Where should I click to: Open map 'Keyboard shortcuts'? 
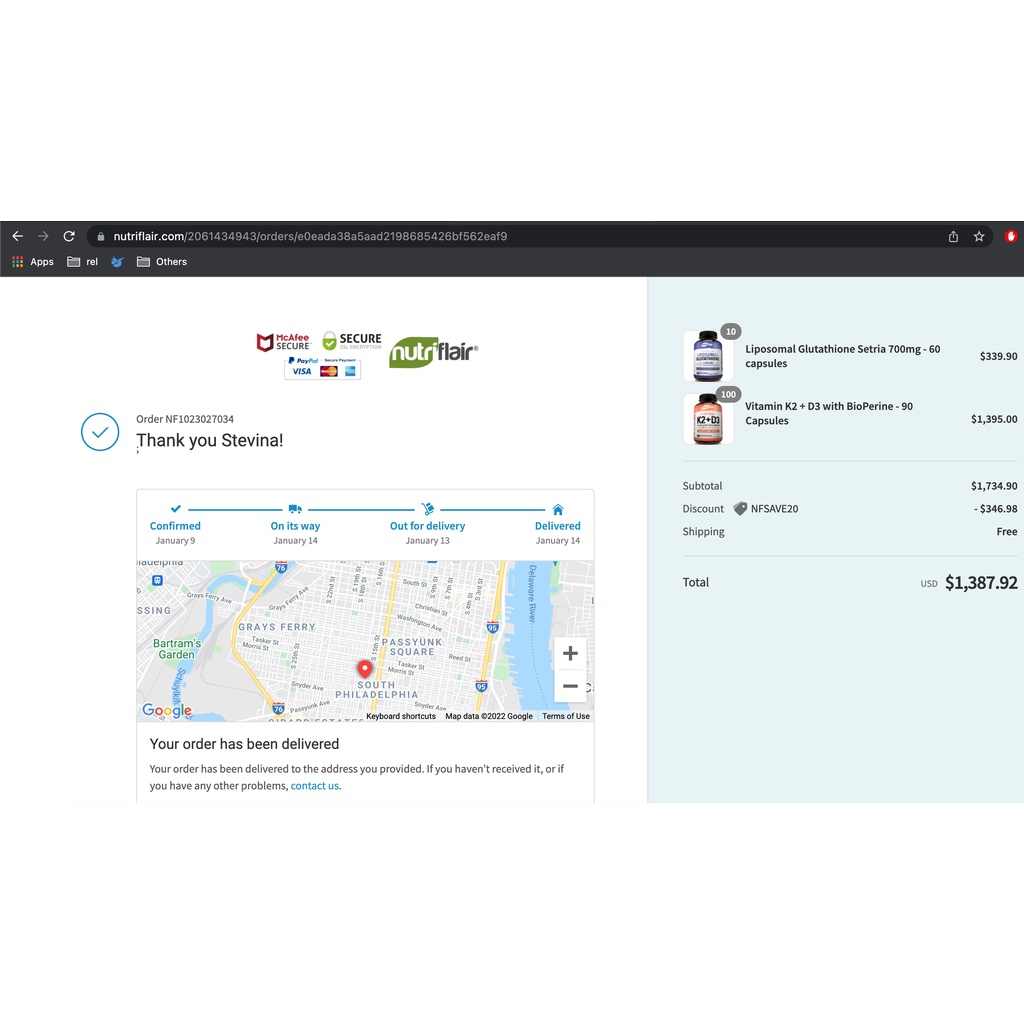(x=400, y=716)
